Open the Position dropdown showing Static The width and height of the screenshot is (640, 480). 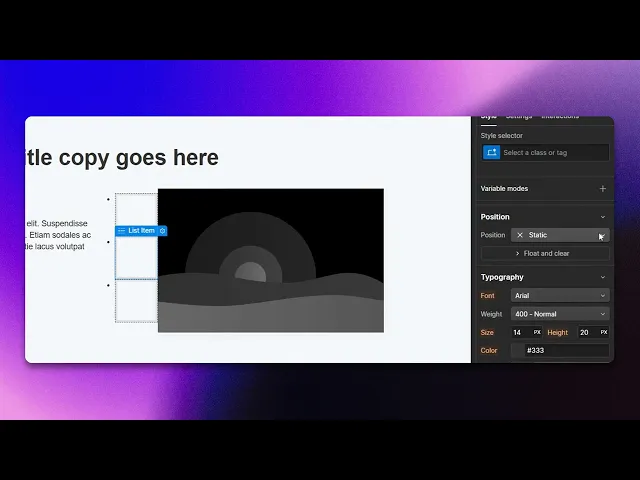click(560, 235)
